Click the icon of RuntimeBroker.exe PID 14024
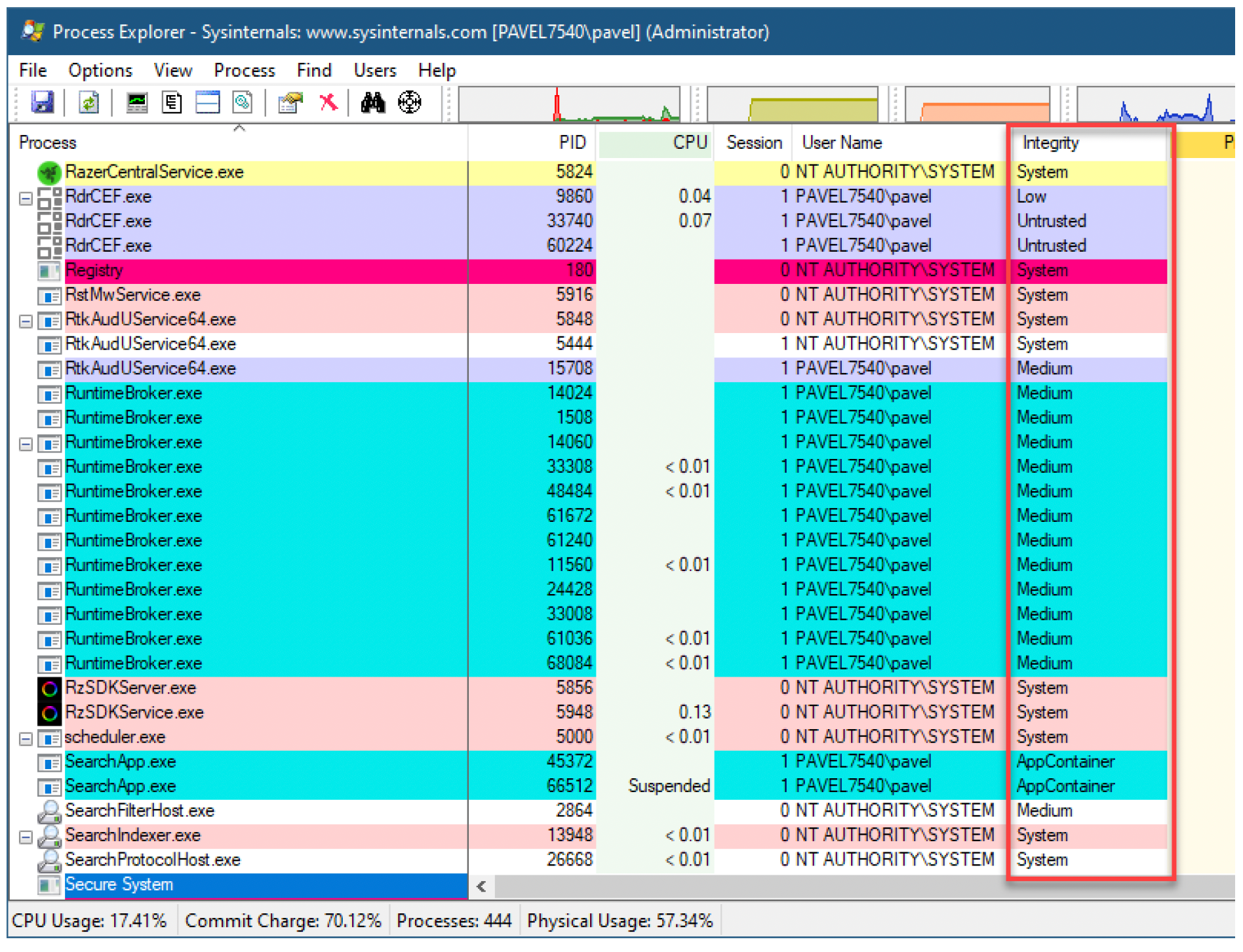This screenshot has width=1243, height=952. [49, 395]
